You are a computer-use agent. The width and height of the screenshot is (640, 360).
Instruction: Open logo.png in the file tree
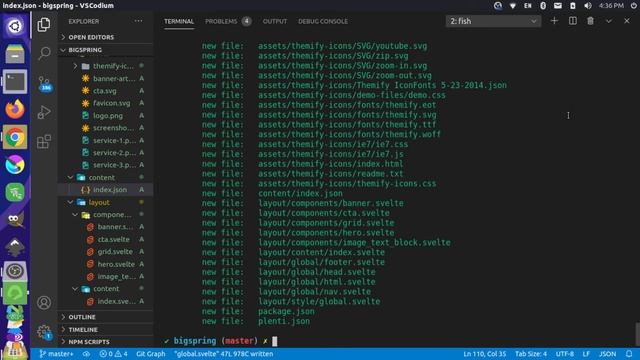click(x=106, y=116)
